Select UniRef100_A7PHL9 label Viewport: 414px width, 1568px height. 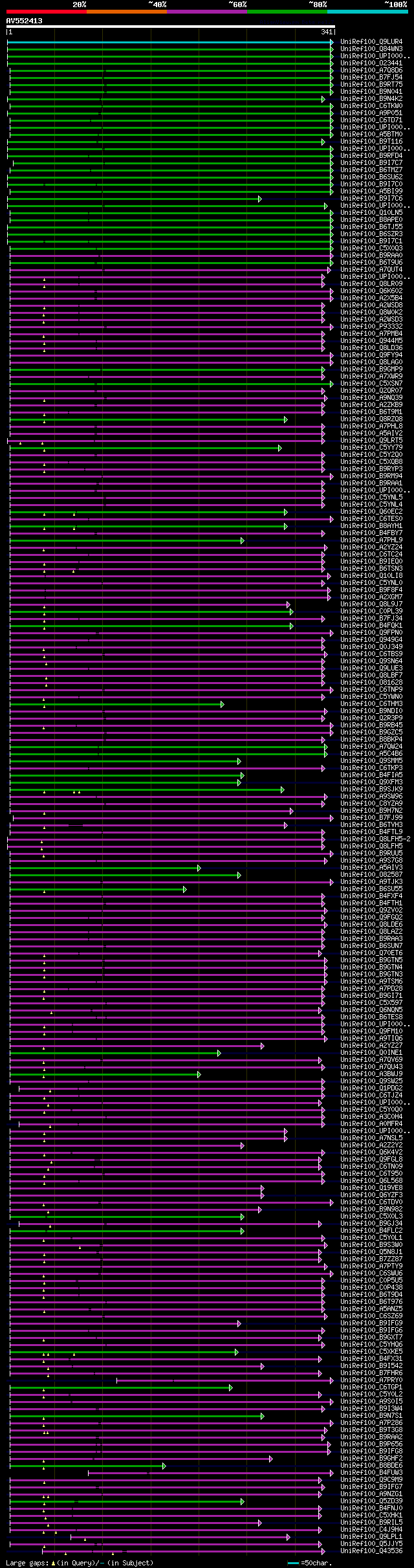371,540
